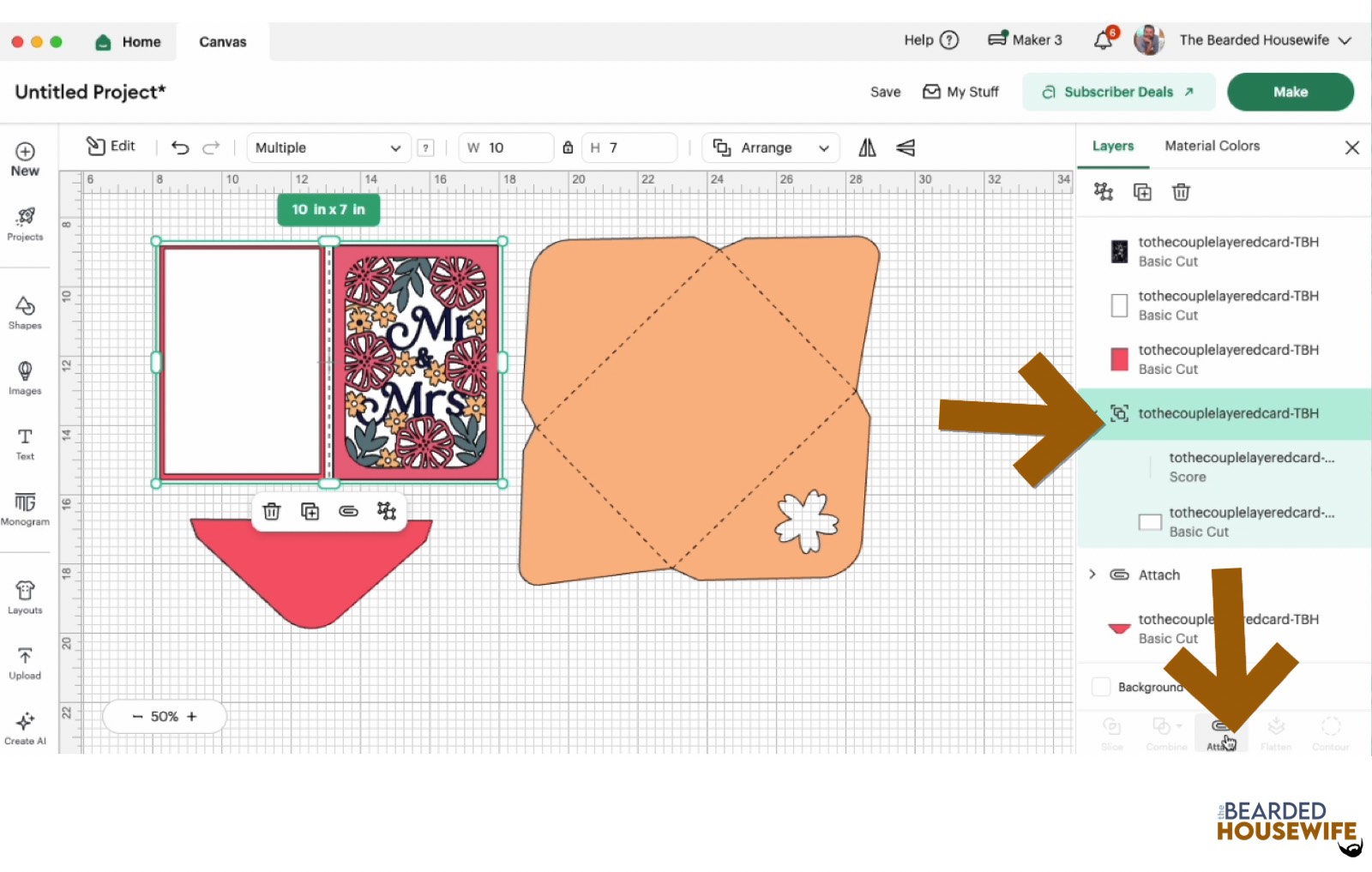Screen dimensions: 1372x872
Task: Open the Shapes tool in sidebar
Action: [x=25, y=312]
